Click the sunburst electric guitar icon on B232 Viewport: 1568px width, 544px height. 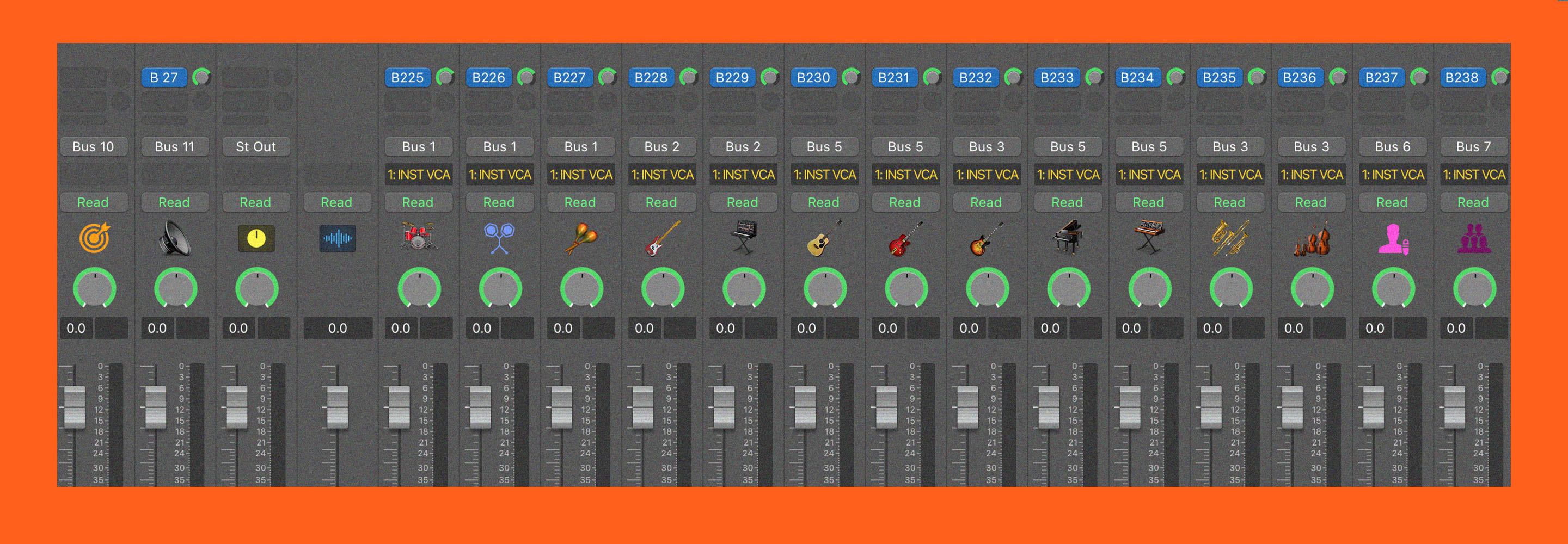click(987, 238)
